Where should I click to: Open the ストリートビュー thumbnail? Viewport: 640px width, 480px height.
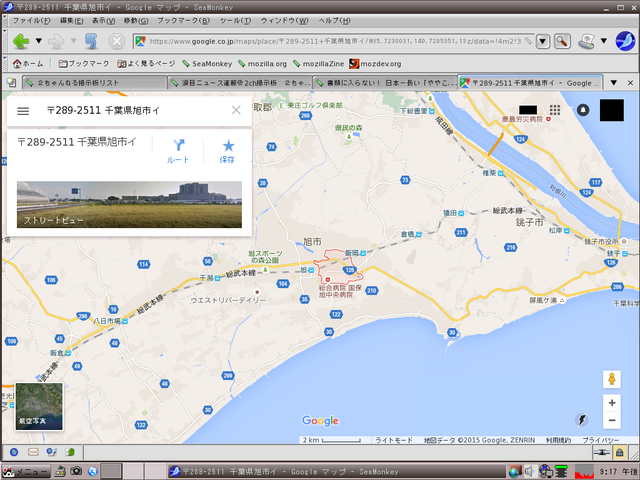[129, 204]
